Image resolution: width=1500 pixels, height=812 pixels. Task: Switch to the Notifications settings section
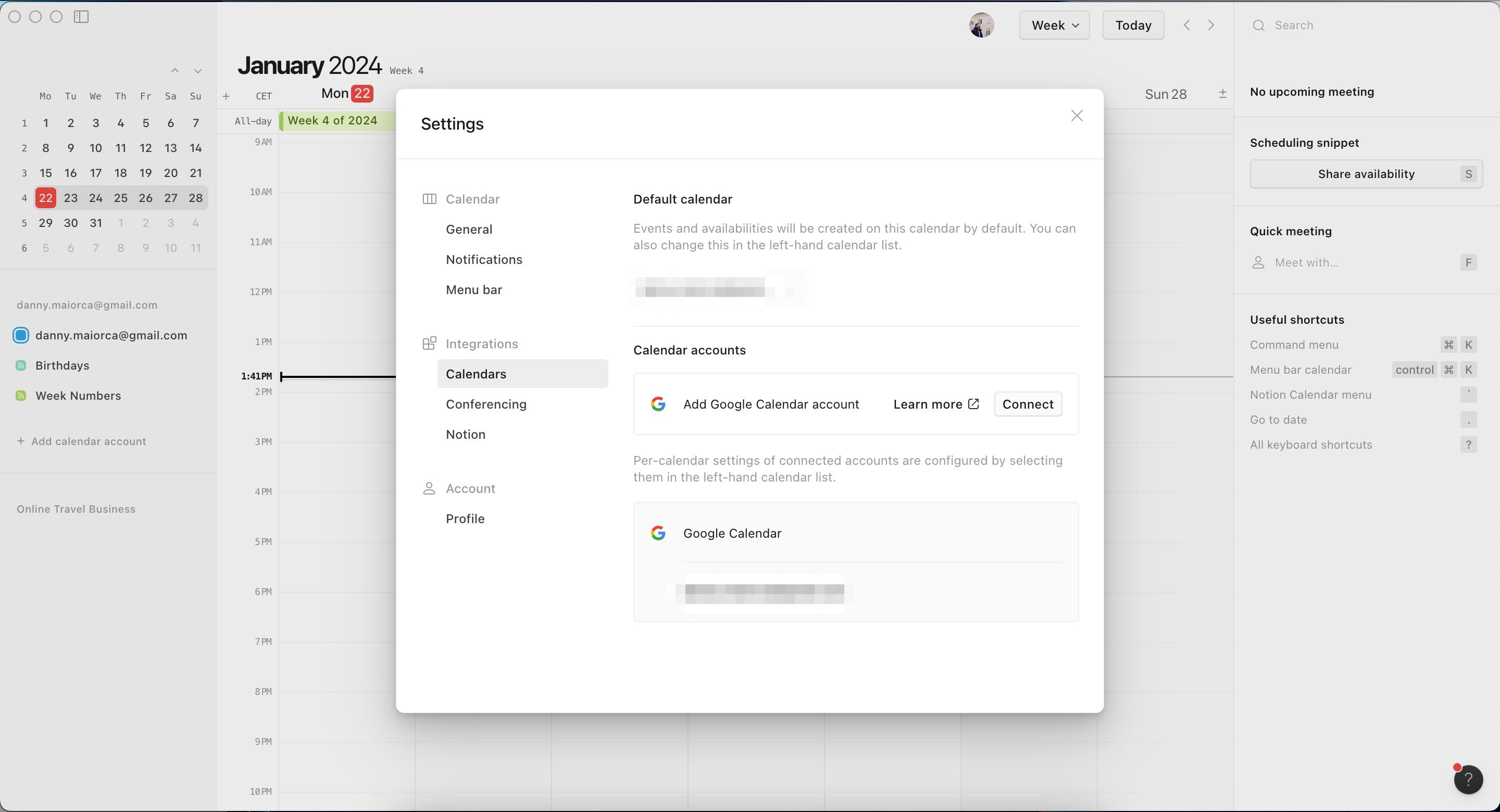[x=484, y=259]
